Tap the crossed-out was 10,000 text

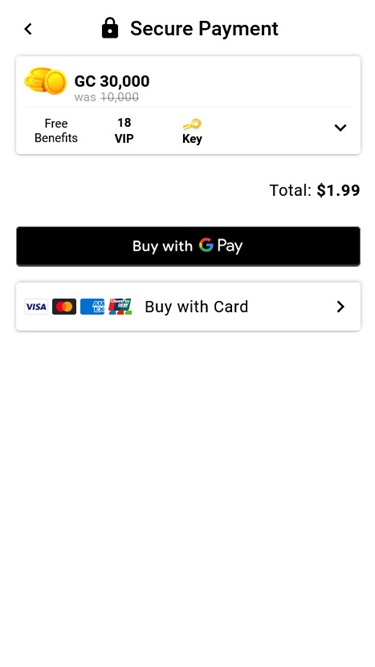coord(106,97)
